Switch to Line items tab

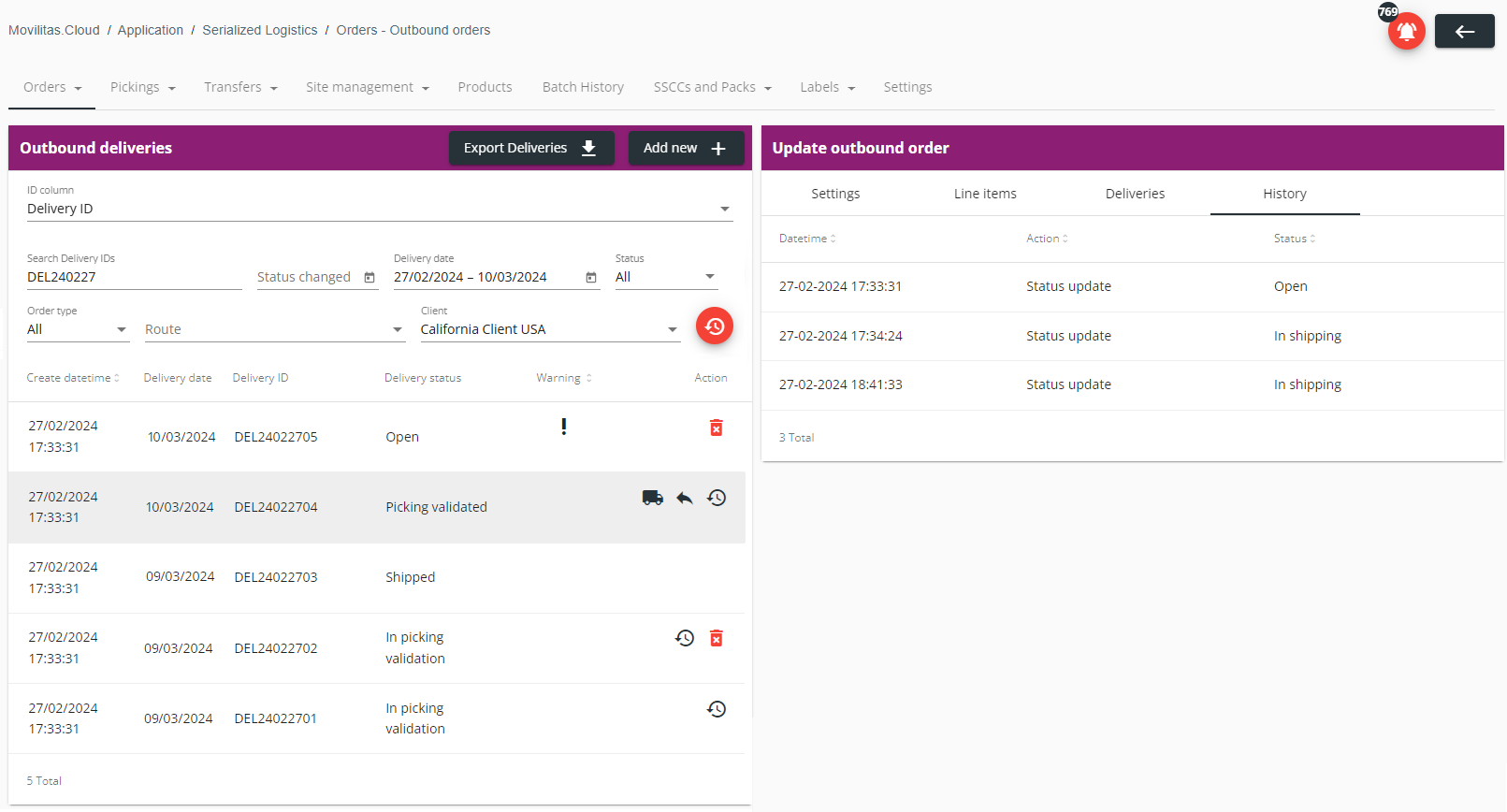coord(985,194)
